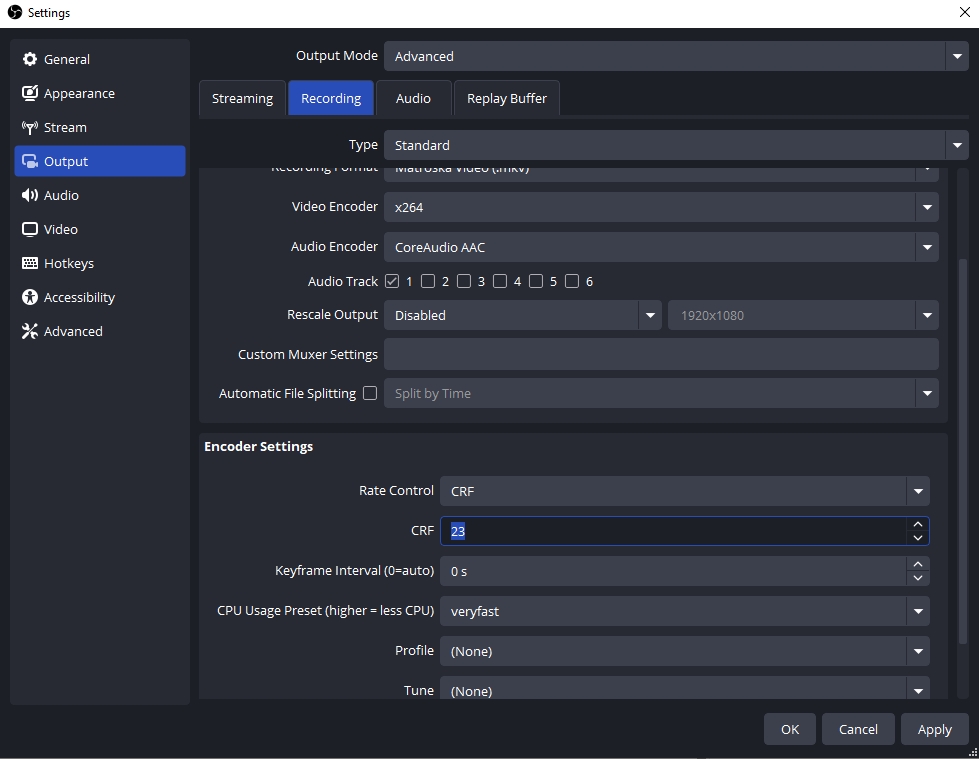Open the Split by Time dropdown
The image size is (979, 759).
pos(661,393)
